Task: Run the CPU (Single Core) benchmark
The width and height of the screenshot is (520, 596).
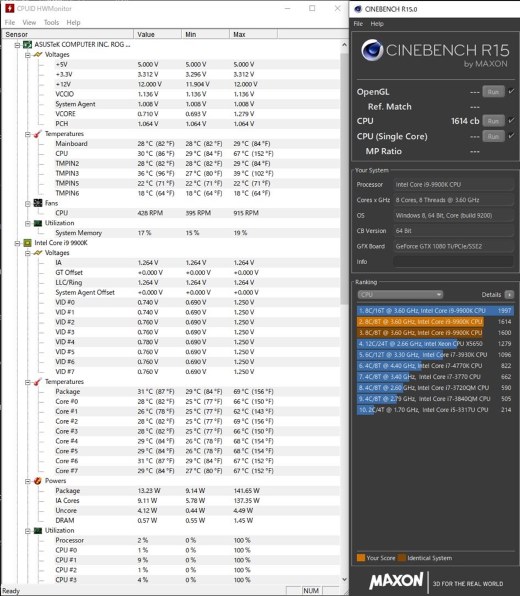Action: point(493,136)
